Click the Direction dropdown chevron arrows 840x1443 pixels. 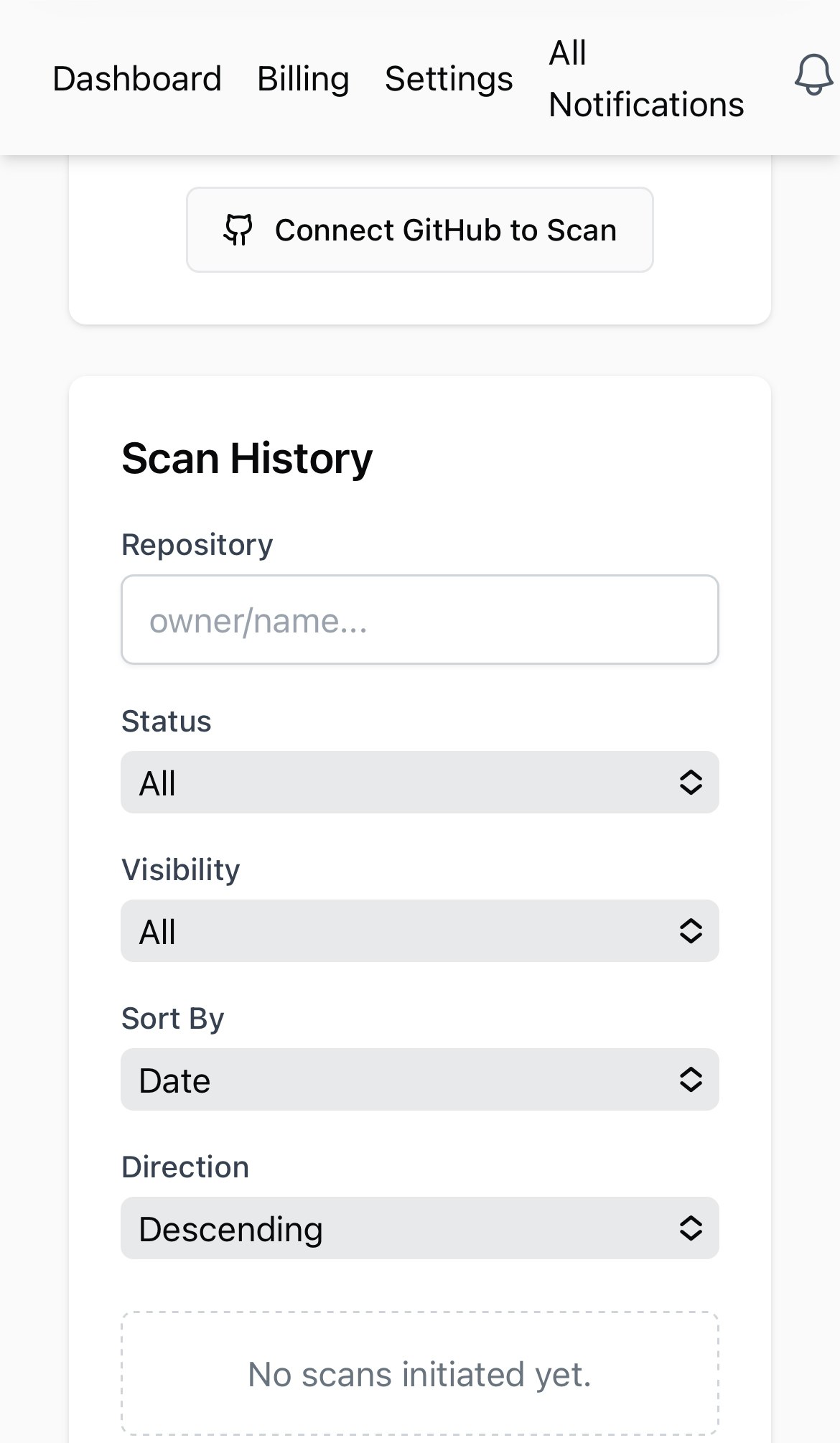tap(691, 1228)
